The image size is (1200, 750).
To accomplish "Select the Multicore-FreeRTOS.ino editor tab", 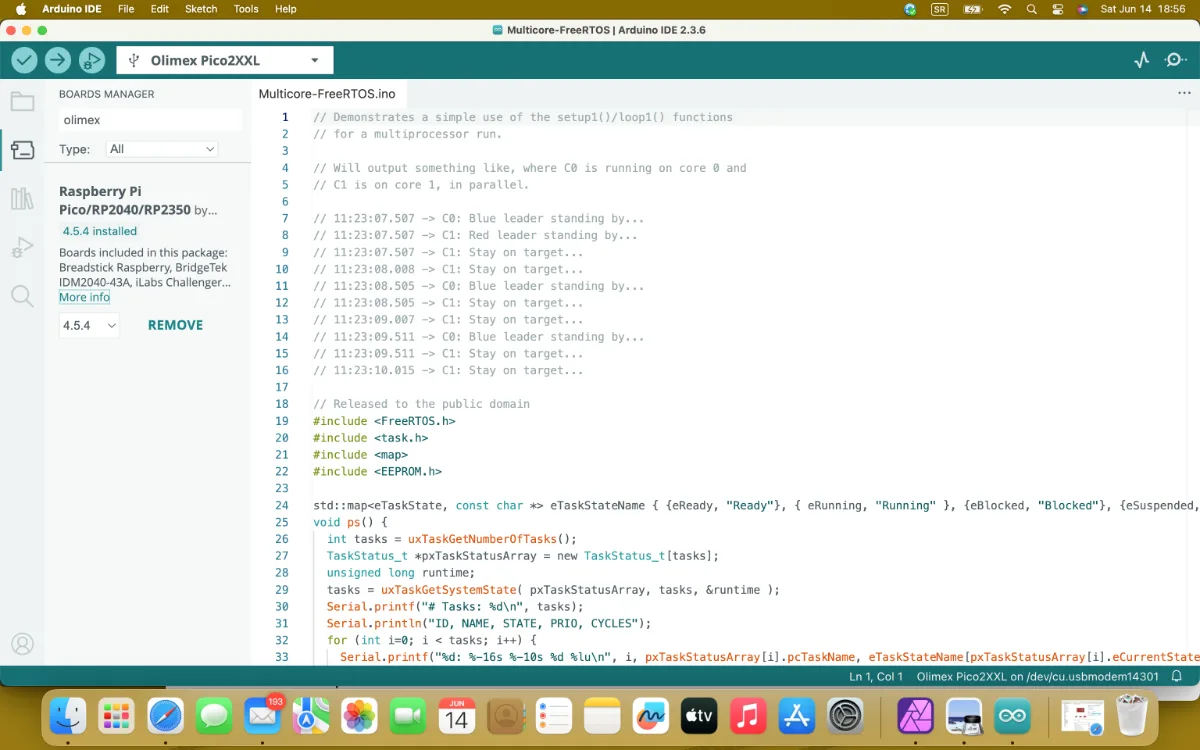I will pos(327,94).
